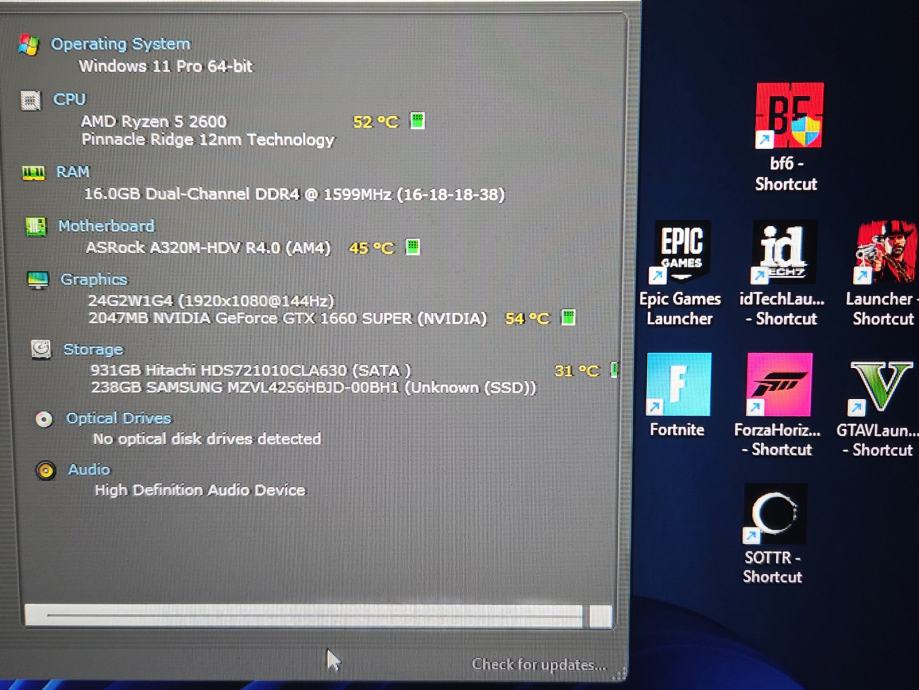Click the Optical Drives disc icon

click(44, 419)
